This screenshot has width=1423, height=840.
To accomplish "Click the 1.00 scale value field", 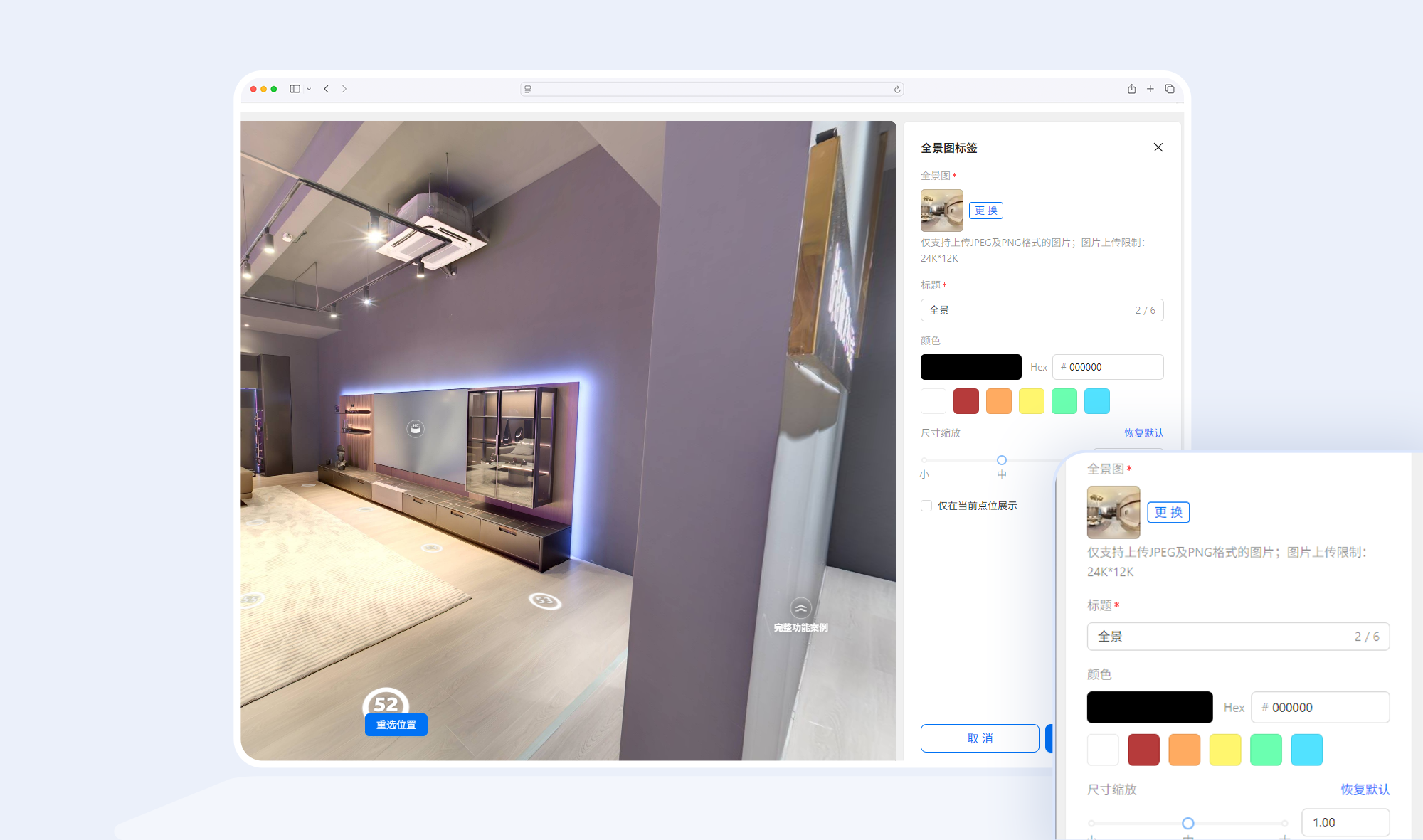I will (x=1345, y=823).
